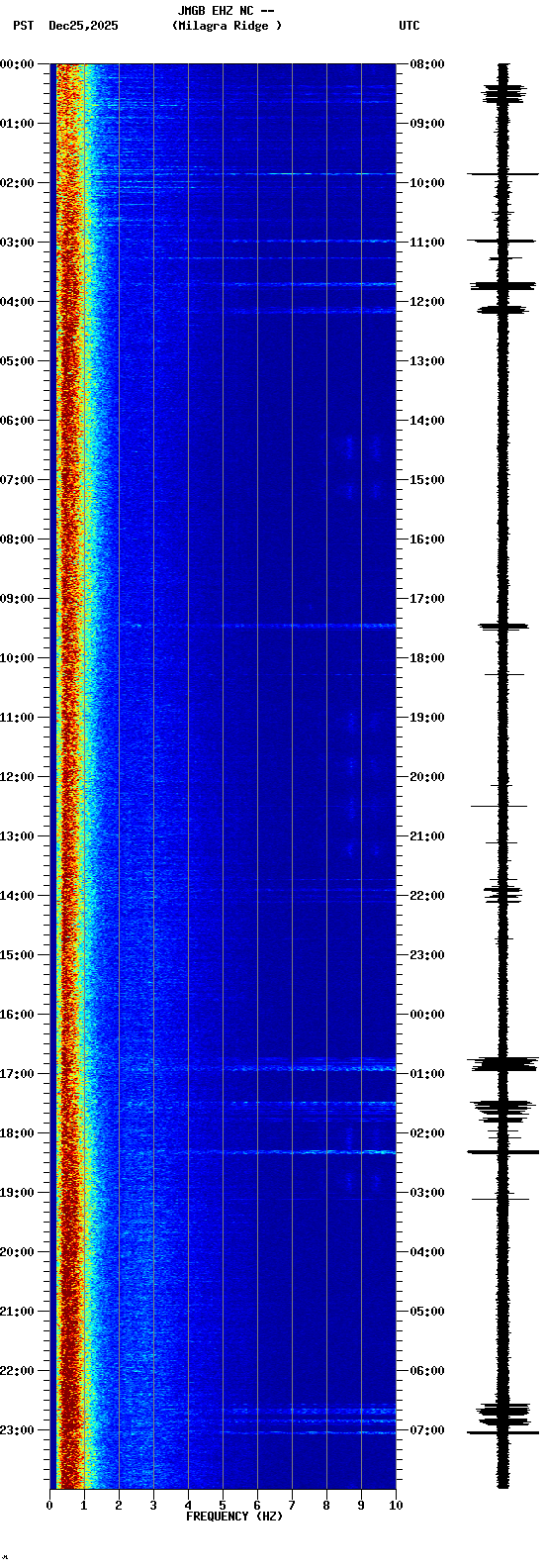Select the (Milagra Ridge) location label

coord(227,26)
